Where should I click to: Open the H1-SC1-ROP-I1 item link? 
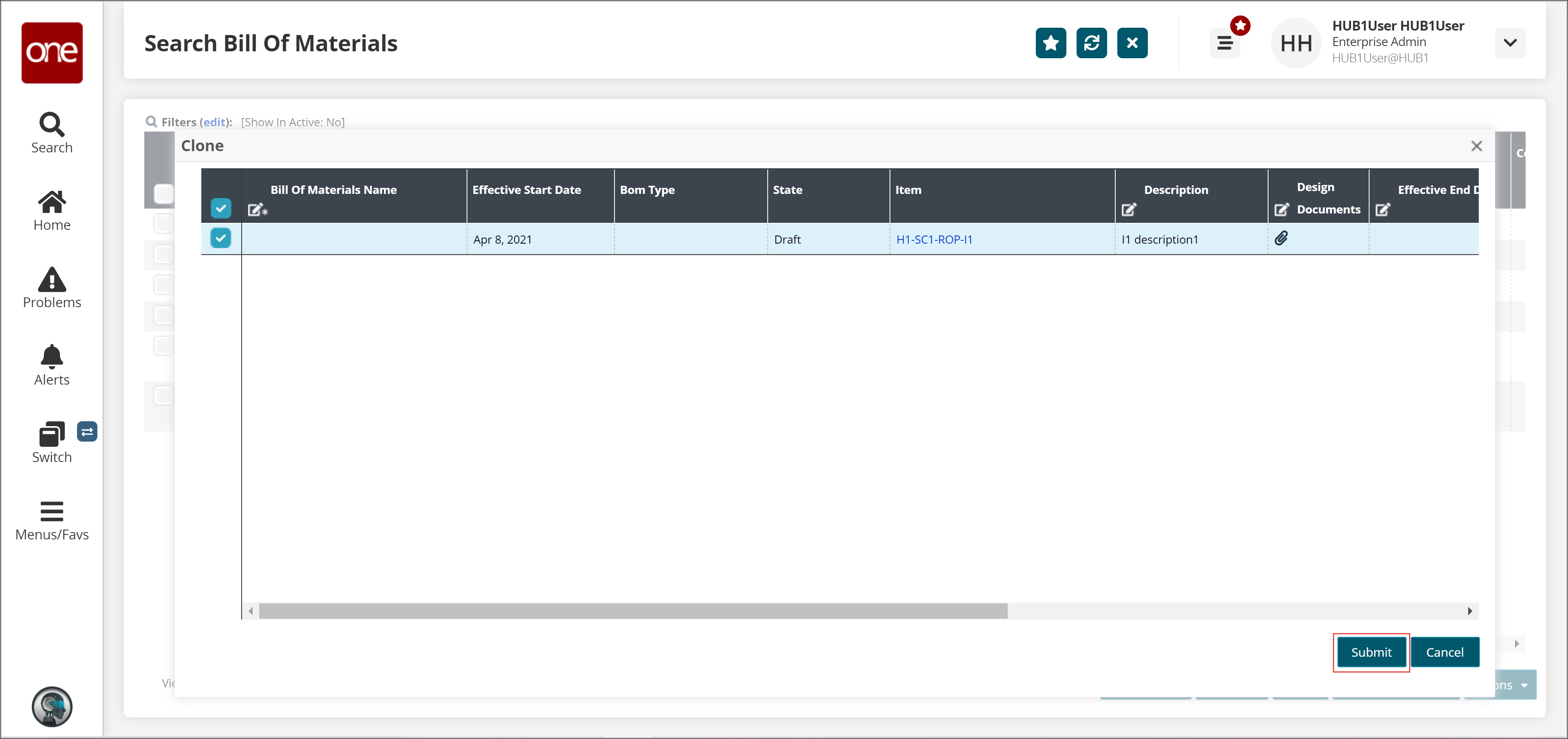[x=934, y=240]
